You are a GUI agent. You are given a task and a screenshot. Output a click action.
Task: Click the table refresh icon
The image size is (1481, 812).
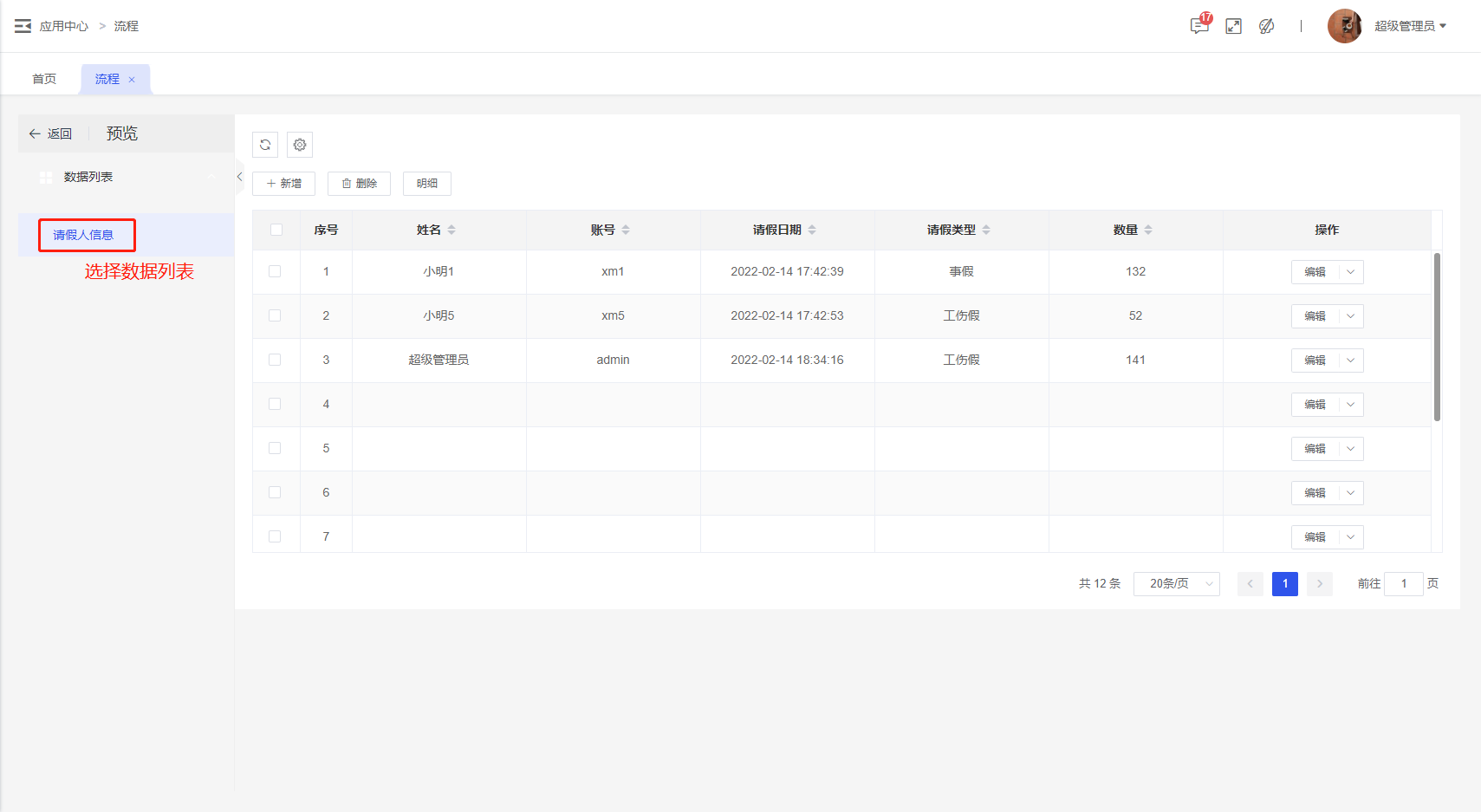point(265,145)
